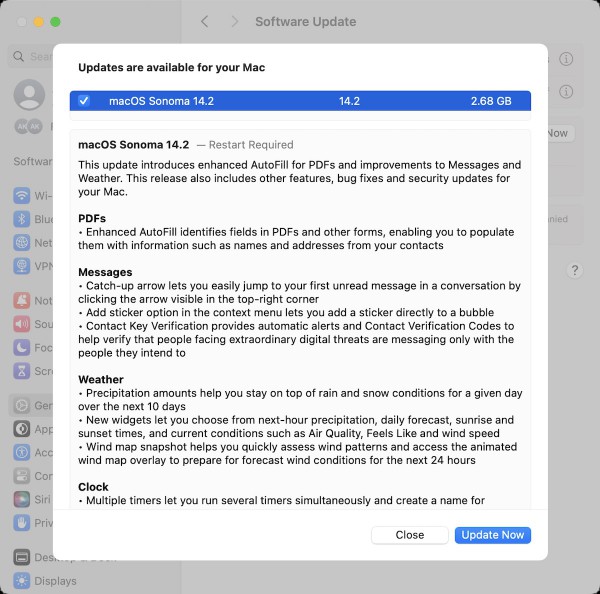The image size is (600, 594).
Task: Click the Clock section heading
Action: pyautogui.click(x=93, y=487)
